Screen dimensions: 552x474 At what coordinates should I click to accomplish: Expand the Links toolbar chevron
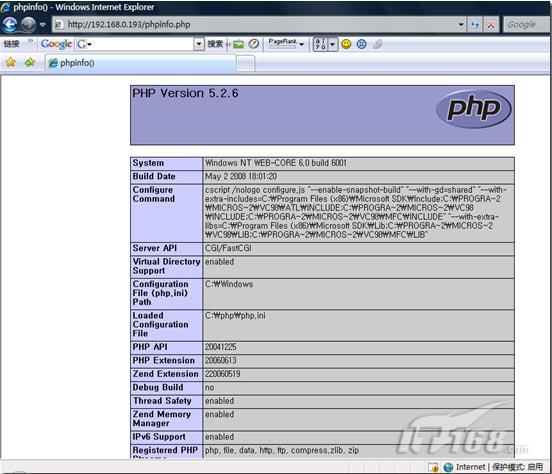[x=31, y=41]
